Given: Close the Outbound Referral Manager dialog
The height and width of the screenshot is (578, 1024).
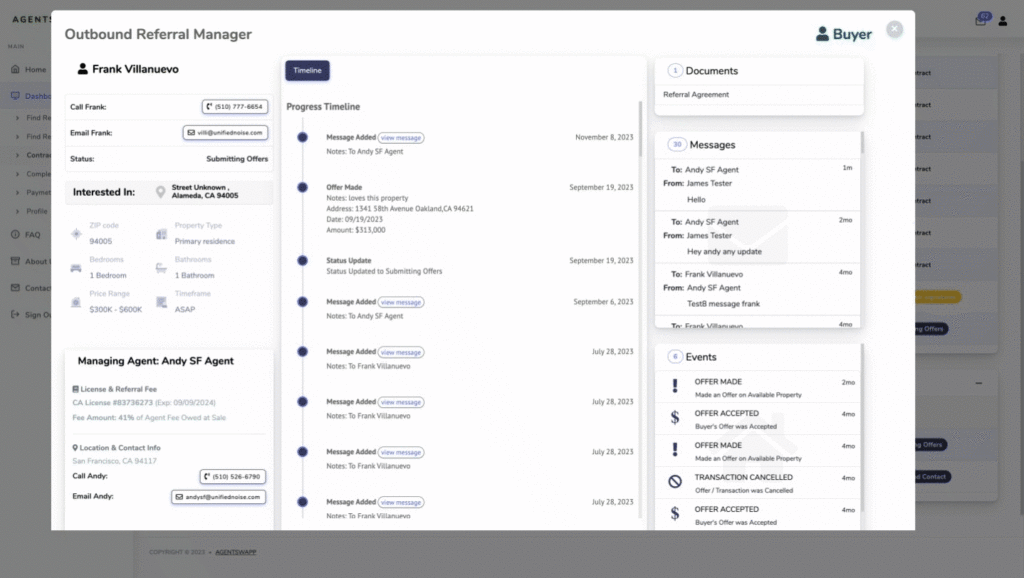Looking at the screenshot, I should click(x=894, y=29).
